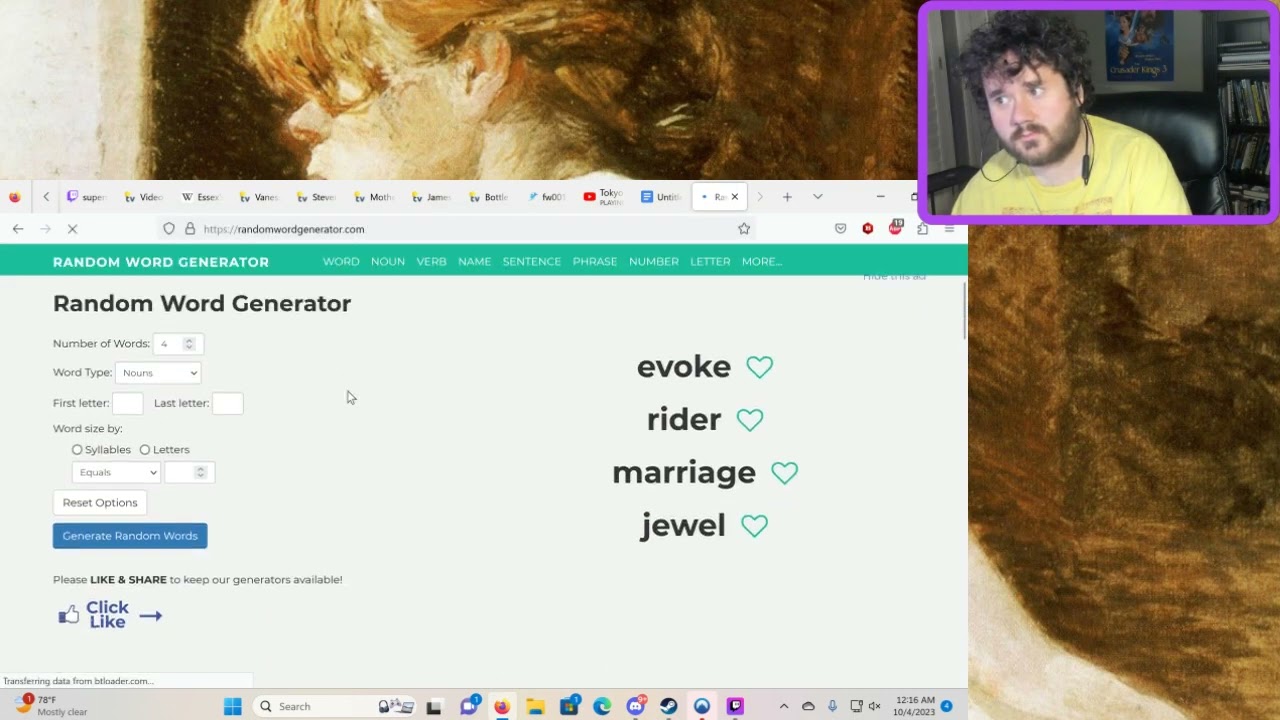This screenshot has width=1280, height=720.
Task: Click Generate Random Words button
Action: pos(130,536)
